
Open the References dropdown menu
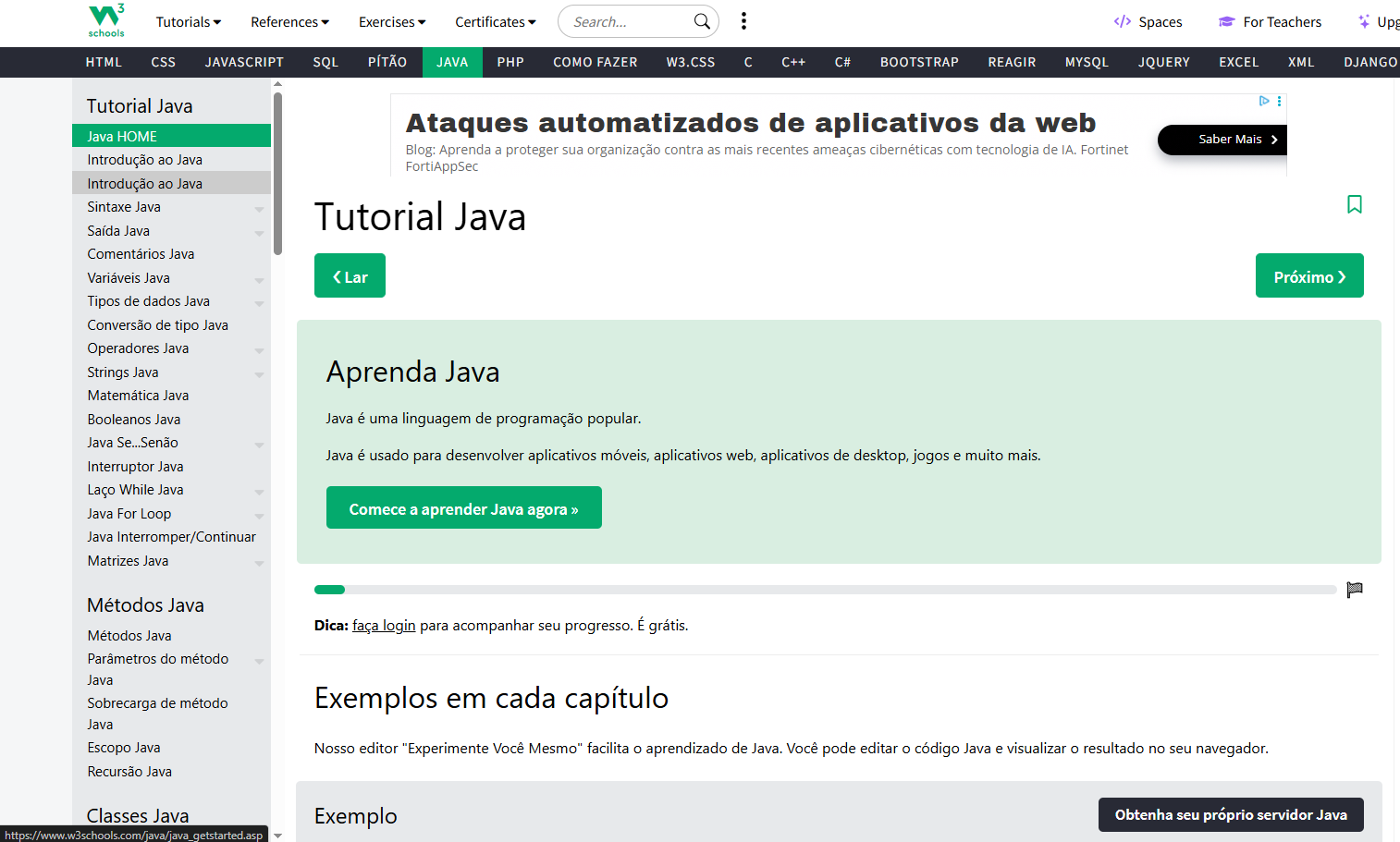click(x=289, y=21)
